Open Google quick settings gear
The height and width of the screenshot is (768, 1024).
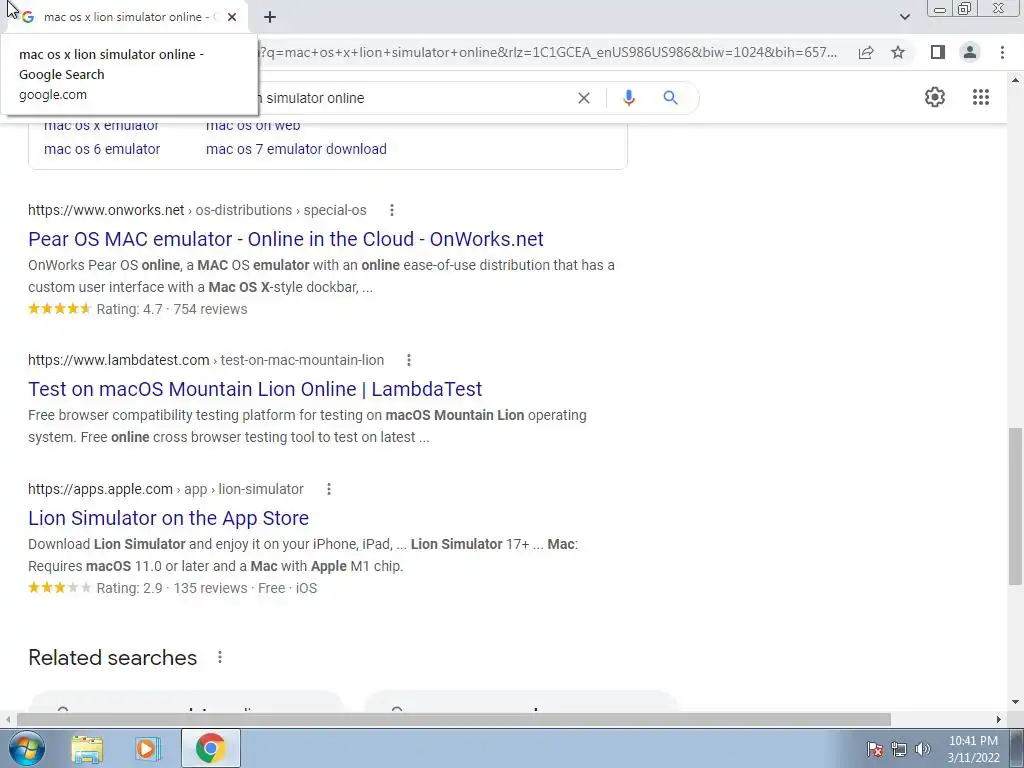935,97
